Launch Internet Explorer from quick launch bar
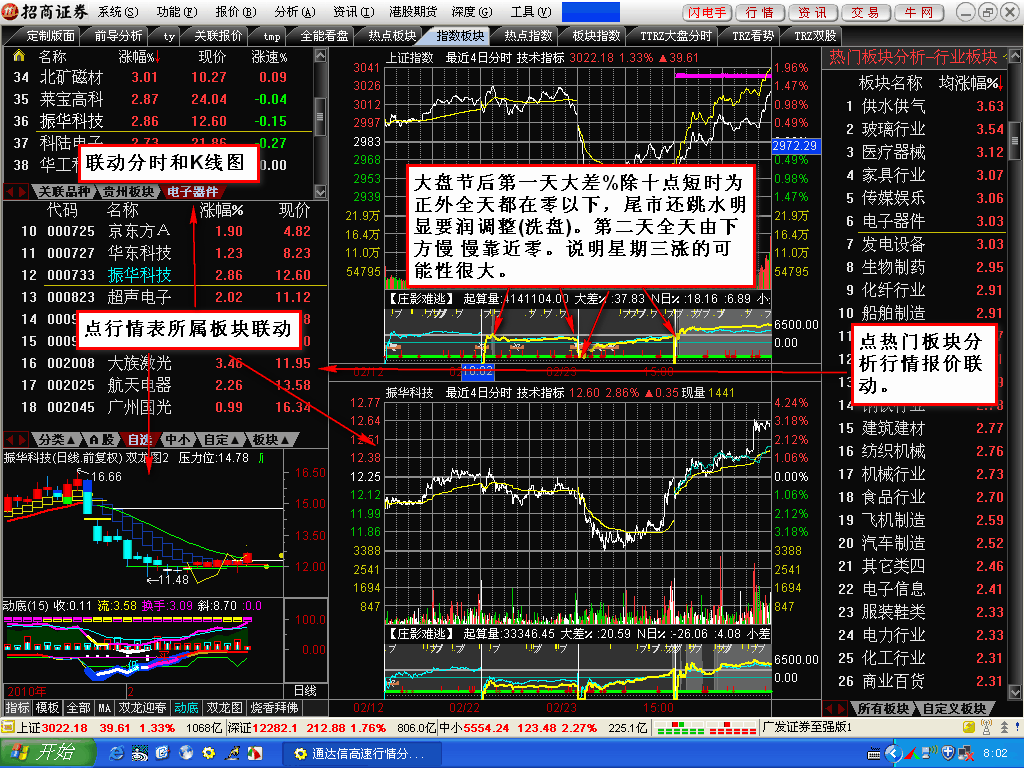 pyautogui.click(x=115, y=753)
